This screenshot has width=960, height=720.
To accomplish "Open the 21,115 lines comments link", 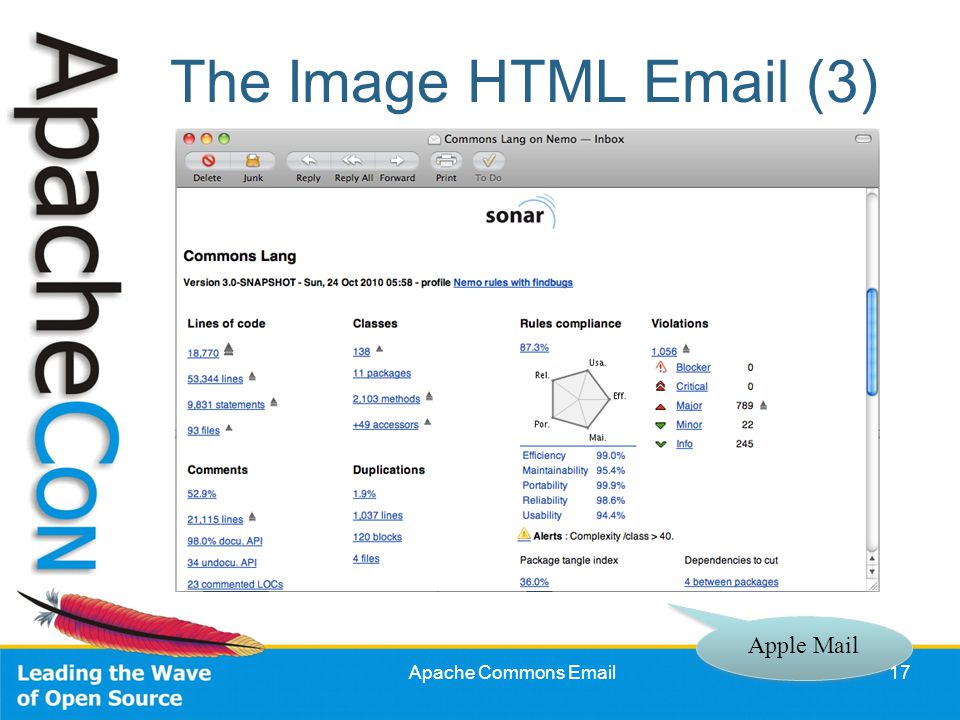I will pos(215,519).
